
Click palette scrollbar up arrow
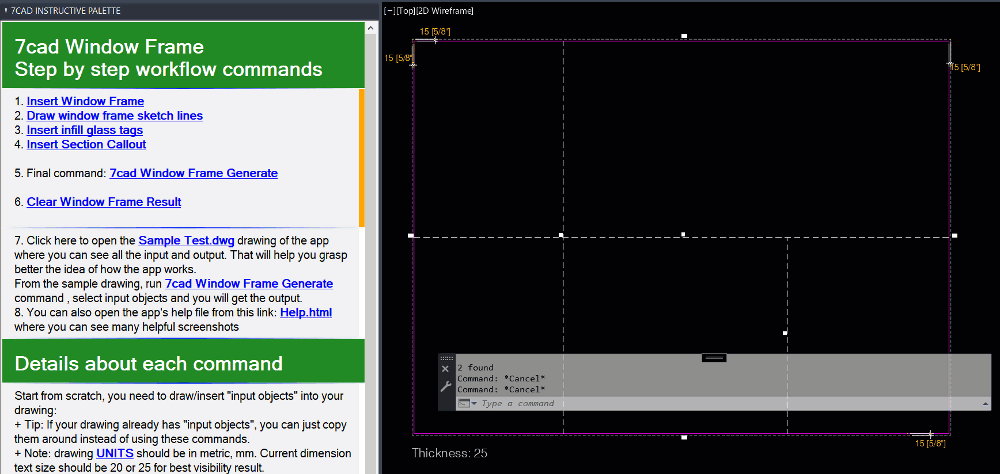(x=371, y=28)
